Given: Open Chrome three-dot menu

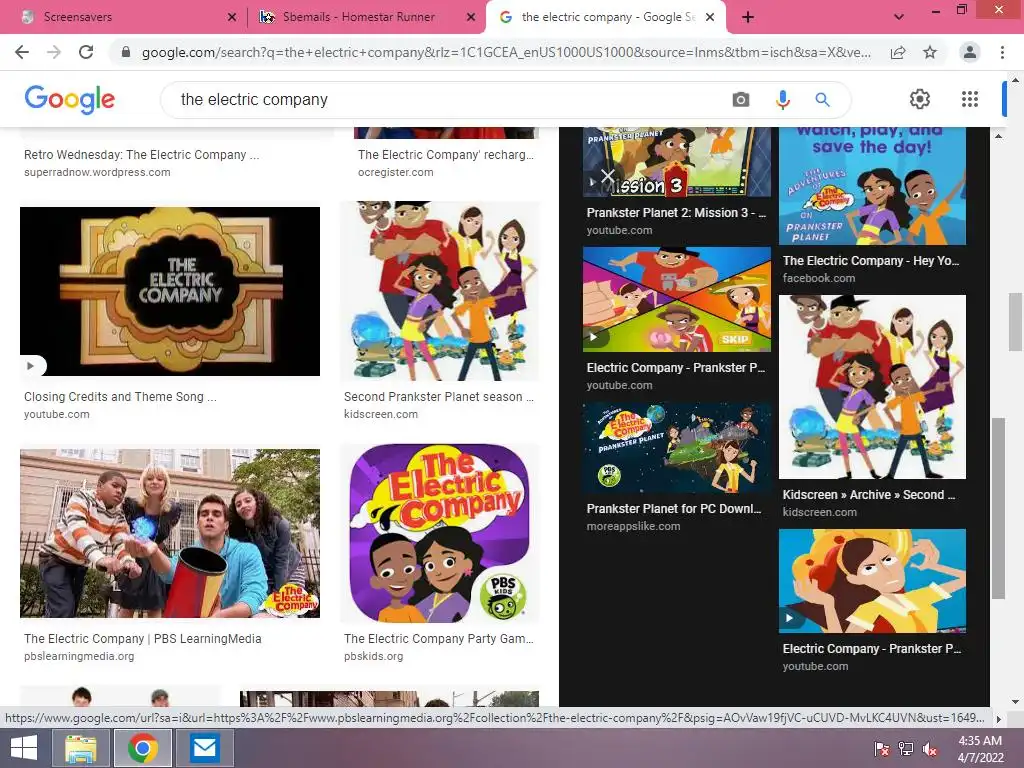Looking at the screenshot, I should tap(1002, 52).
